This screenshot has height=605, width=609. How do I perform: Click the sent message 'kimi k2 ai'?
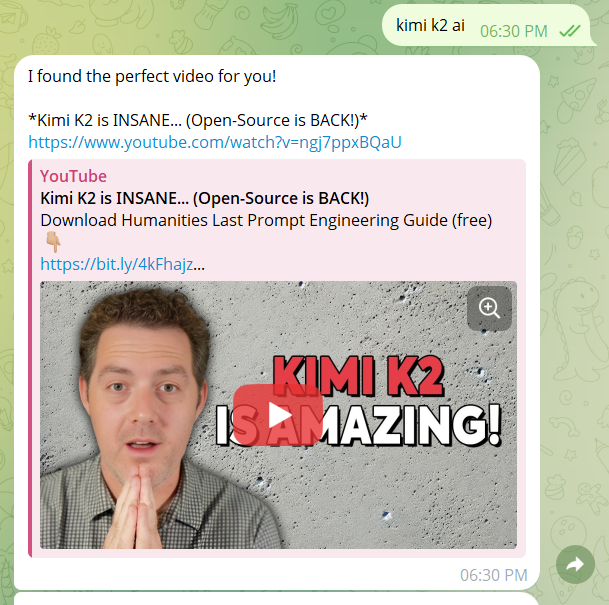430,26
